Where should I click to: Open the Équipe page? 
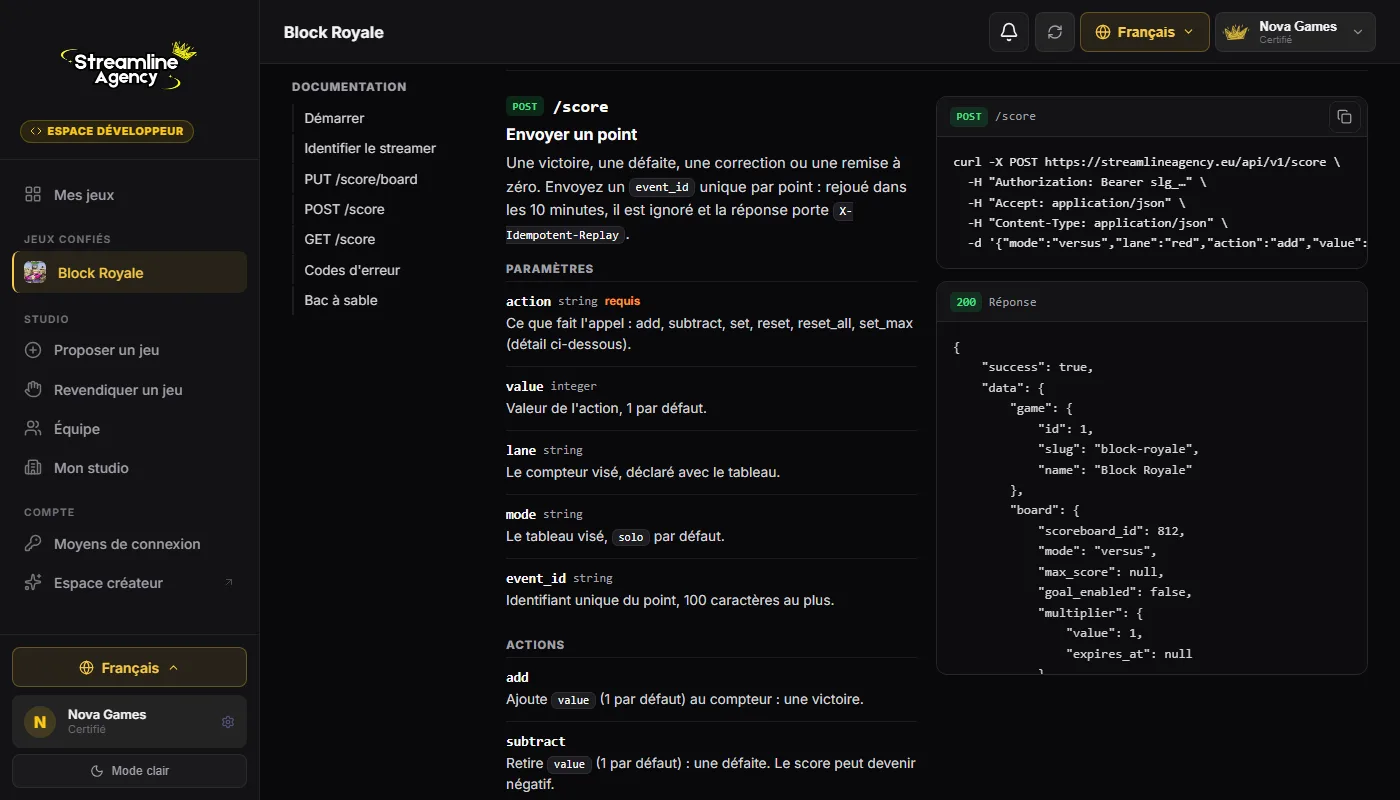(x=129, y=429)
